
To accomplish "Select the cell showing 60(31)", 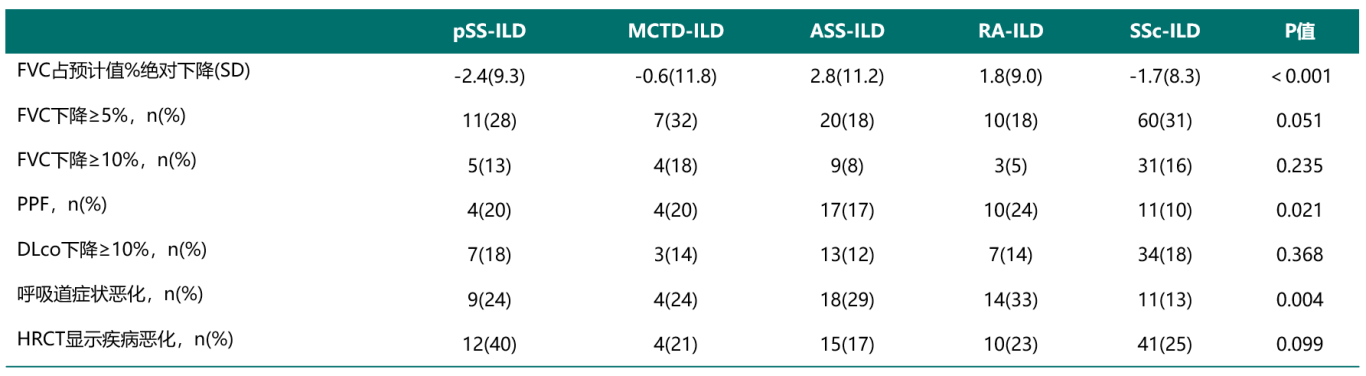I will 1165,121.
